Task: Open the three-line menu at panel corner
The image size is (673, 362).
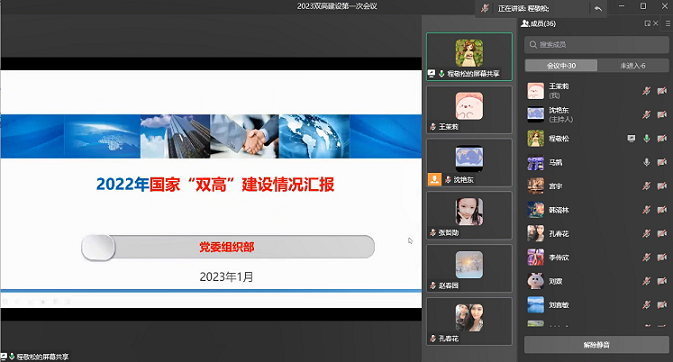Action: (668, 24)
